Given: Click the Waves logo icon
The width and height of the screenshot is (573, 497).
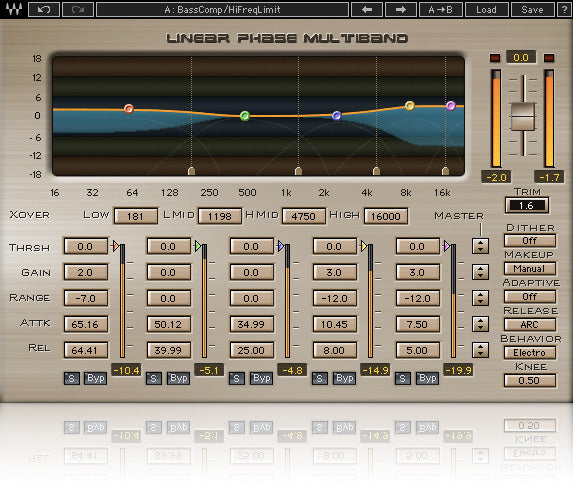Looking at the screenshot, I should coord(14,10).
